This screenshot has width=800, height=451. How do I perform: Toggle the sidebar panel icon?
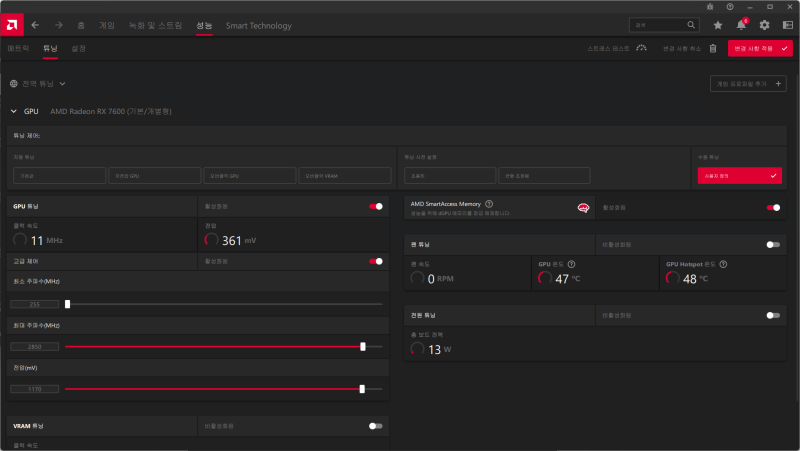tap(788, 25)
